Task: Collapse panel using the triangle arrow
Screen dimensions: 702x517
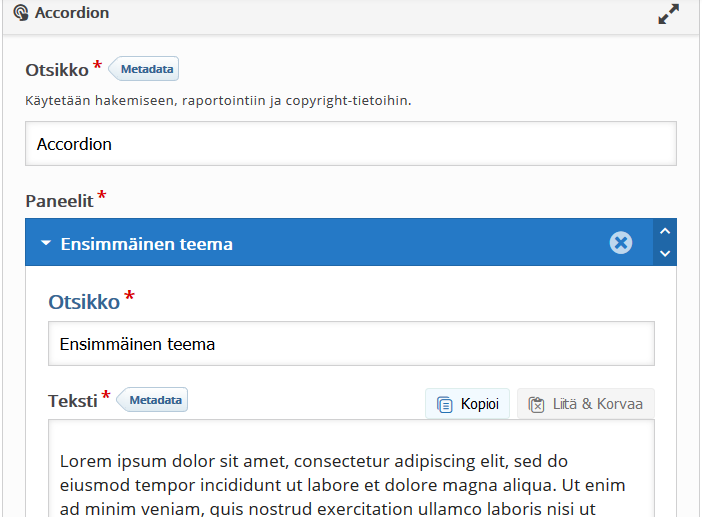Action: 46,244
